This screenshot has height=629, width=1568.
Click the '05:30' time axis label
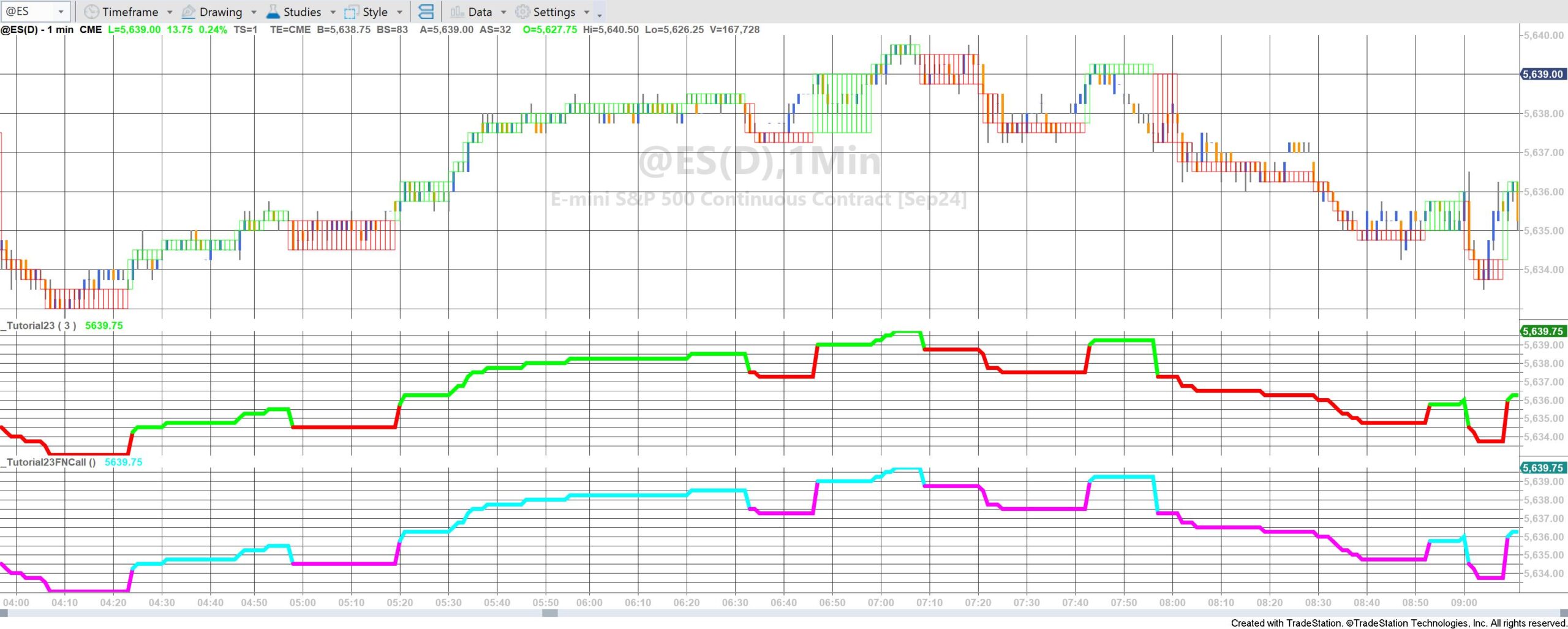click(x=448, y=603)
